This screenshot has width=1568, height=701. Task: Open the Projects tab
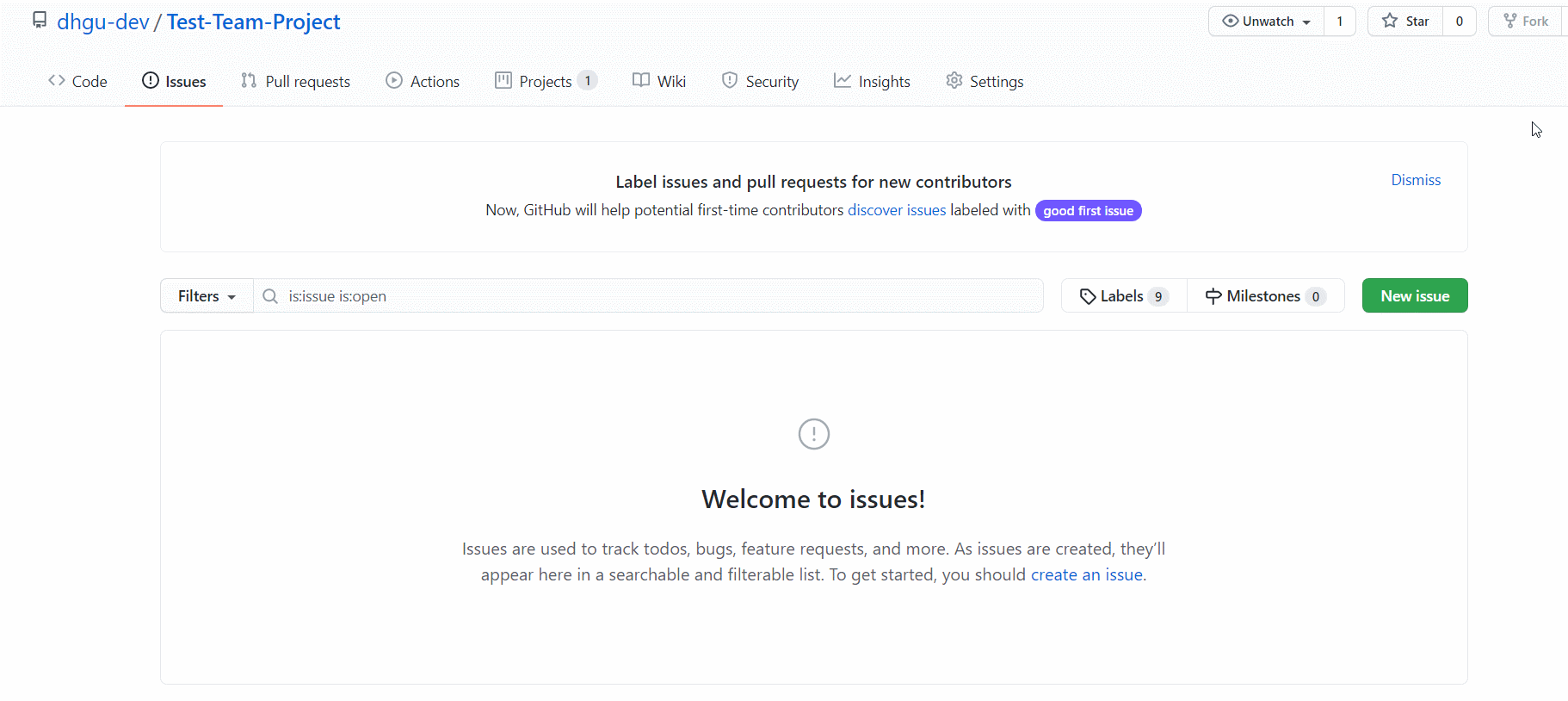[546, 81]
